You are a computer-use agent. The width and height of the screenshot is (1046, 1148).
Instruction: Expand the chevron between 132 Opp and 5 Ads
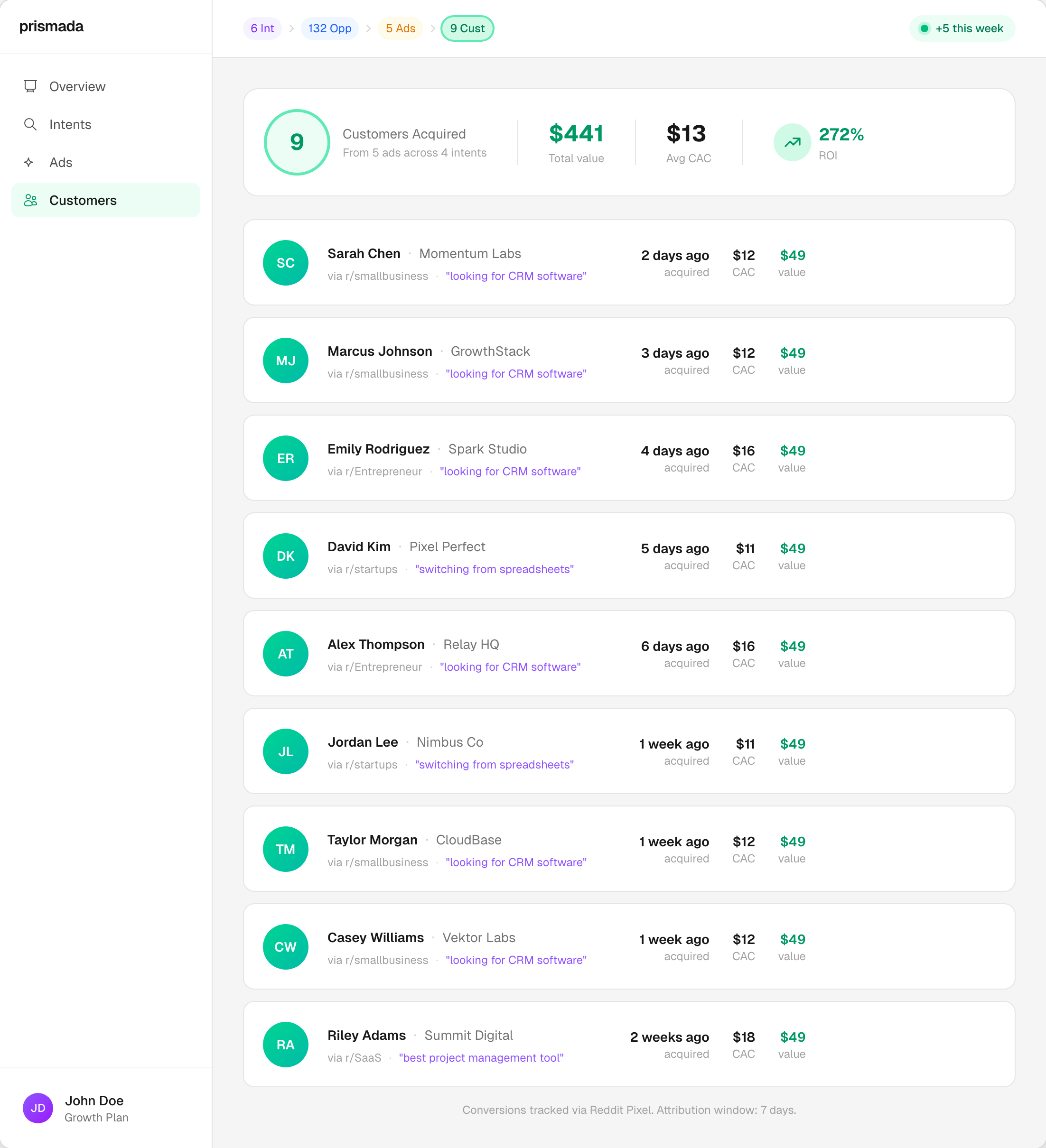click(369, 28)
